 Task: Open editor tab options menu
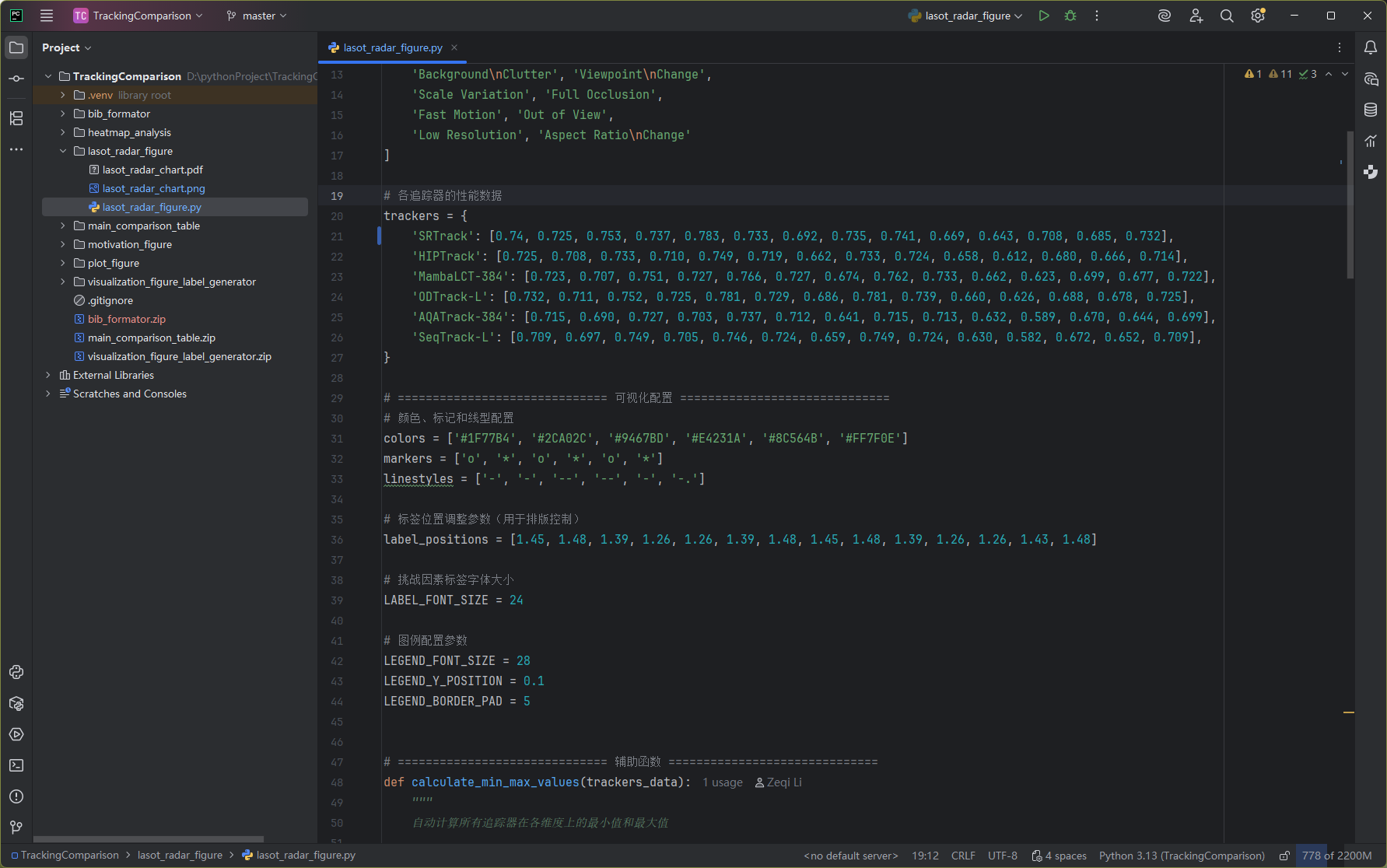pyautogui.click(x=1340, y=47)
